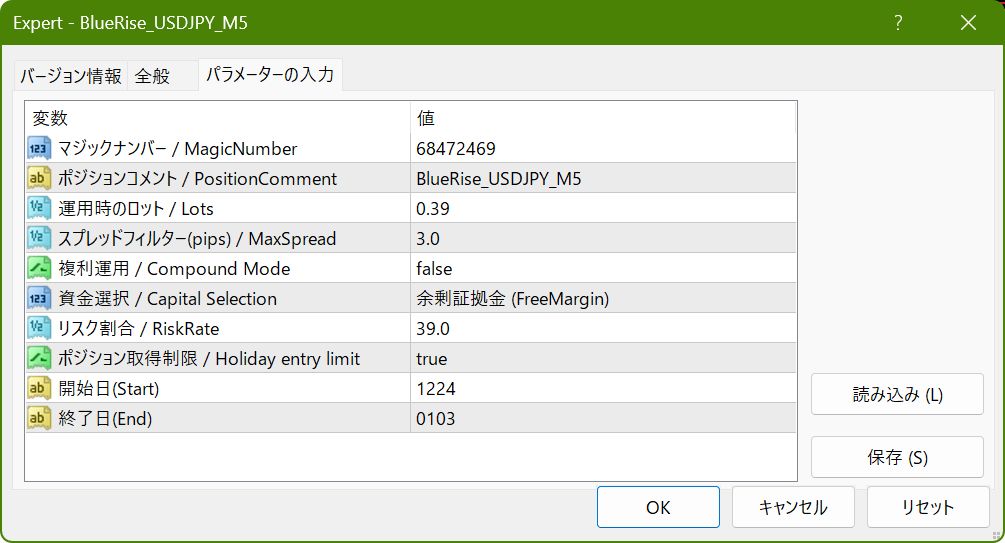Click the Capital Selection enum icon
Image resolution: width=1005 pixels, height=543 pixels.
tap(39, 299)
